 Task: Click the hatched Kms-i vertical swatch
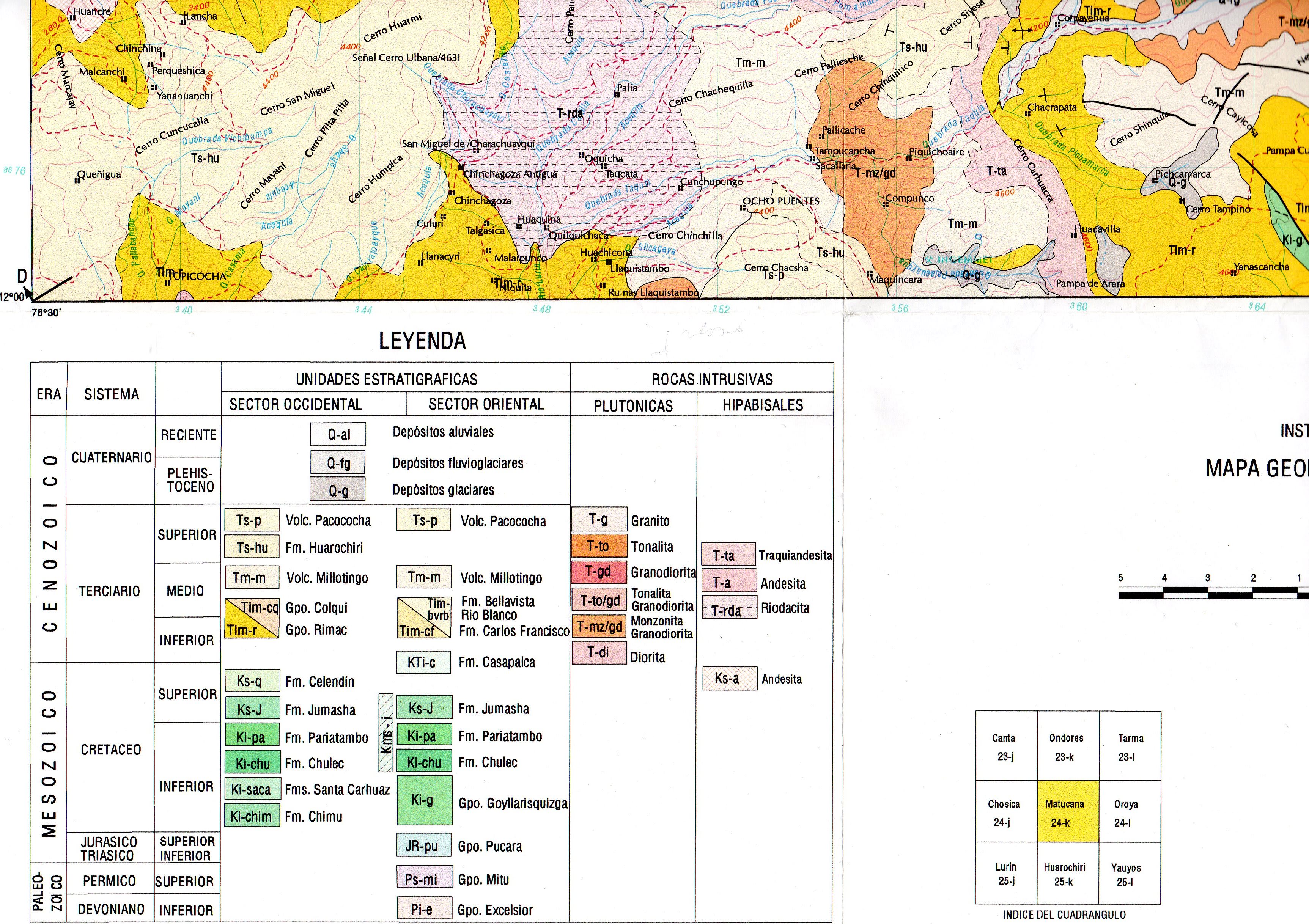(x=386, y=732)
